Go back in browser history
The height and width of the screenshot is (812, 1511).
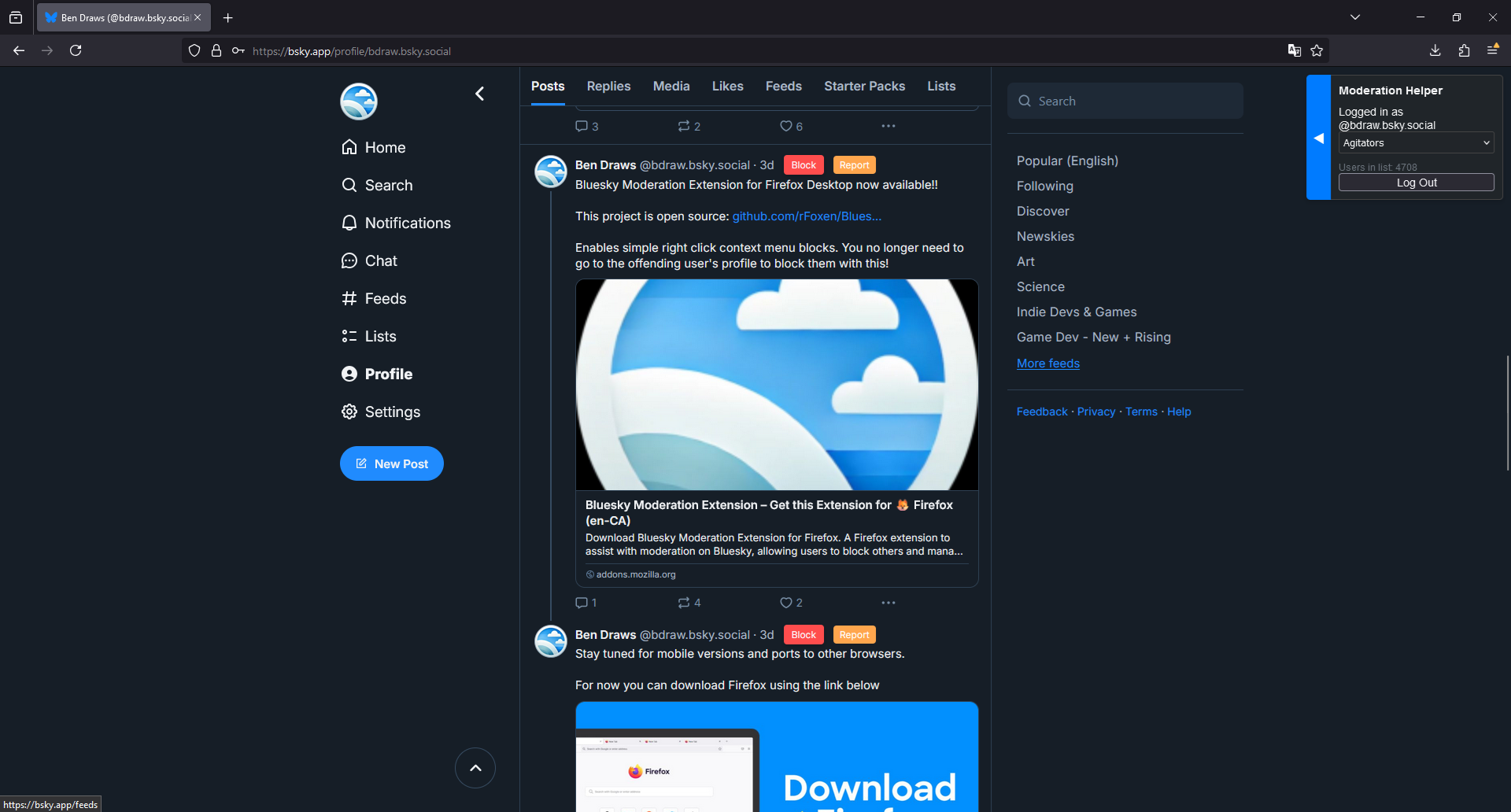tap(19, 50)
